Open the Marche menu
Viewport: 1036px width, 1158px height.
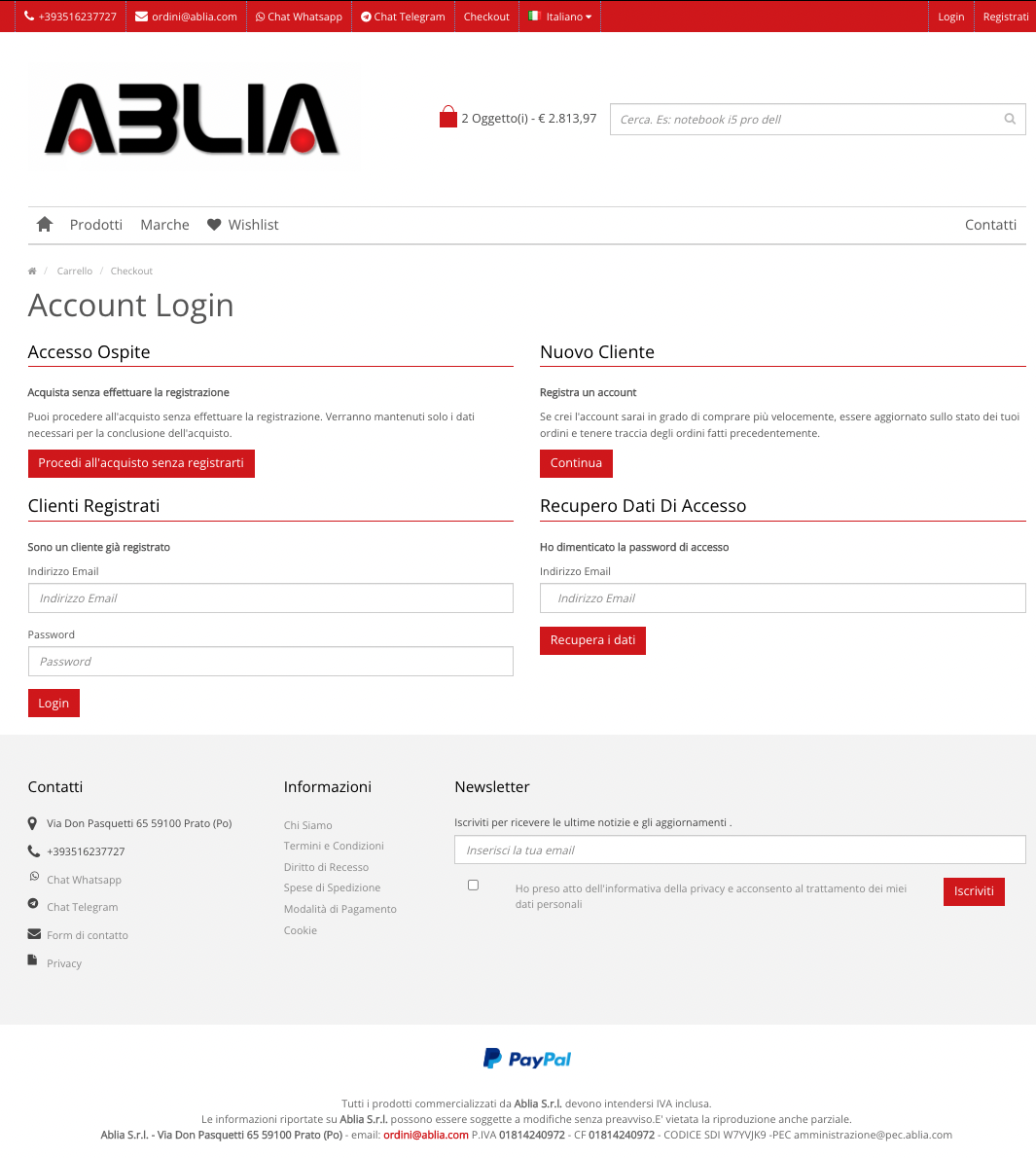[164, 225]
